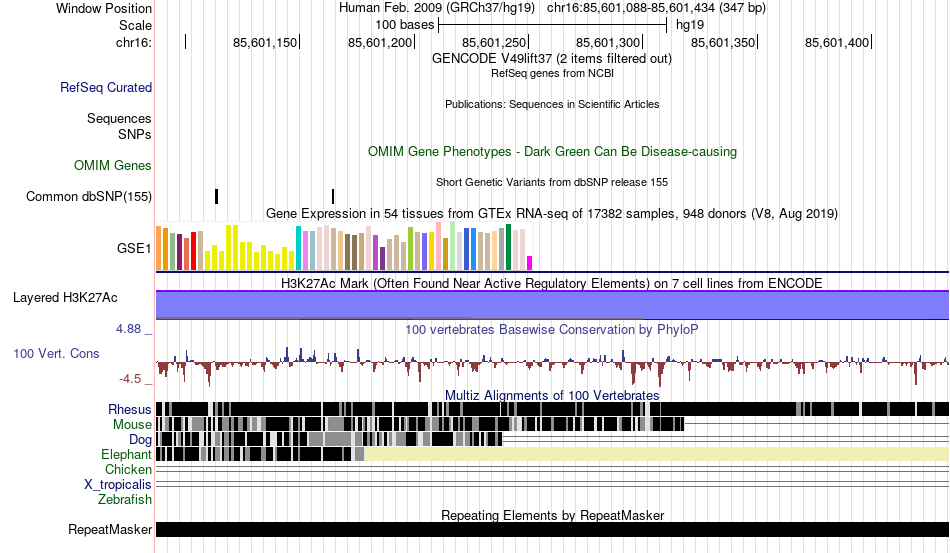
Task: Select the Dog alignment row label
Action: 140,440
